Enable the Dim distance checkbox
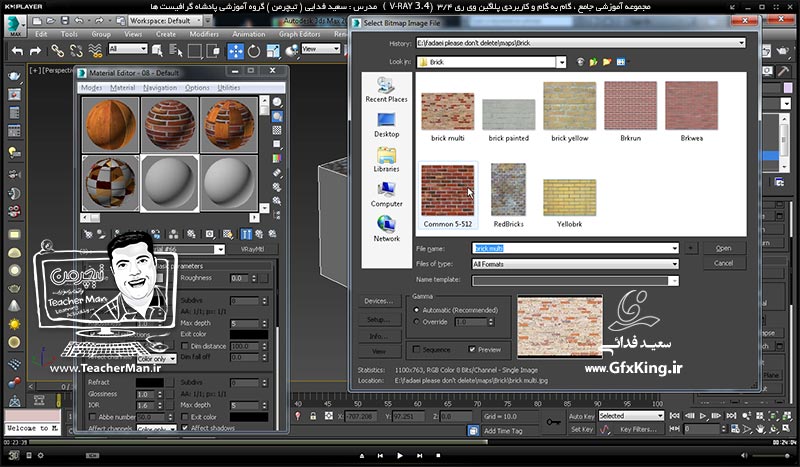800x467 pixels. pyautogui.click(x=185, y=346)
